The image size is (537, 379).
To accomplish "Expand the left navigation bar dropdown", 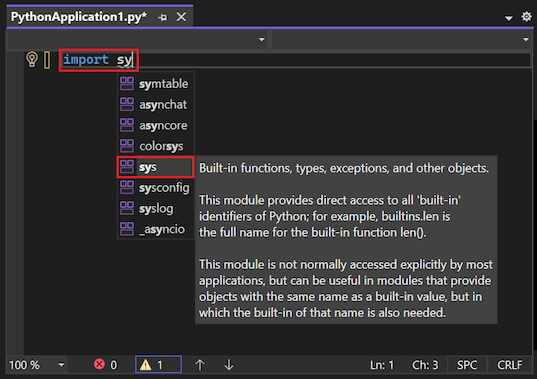I will [x=262, y=39].
